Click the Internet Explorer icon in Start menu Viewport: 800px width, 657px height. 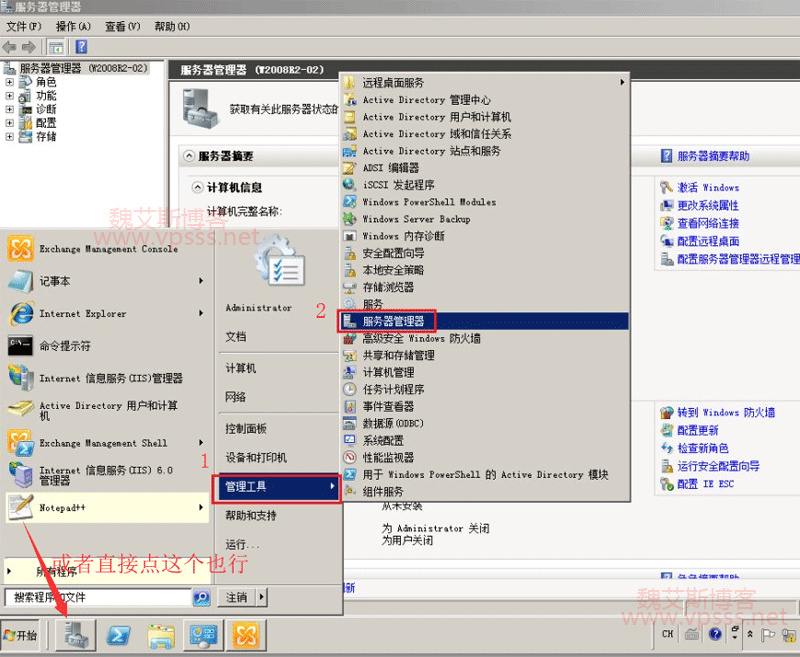[x=21, y=314]
